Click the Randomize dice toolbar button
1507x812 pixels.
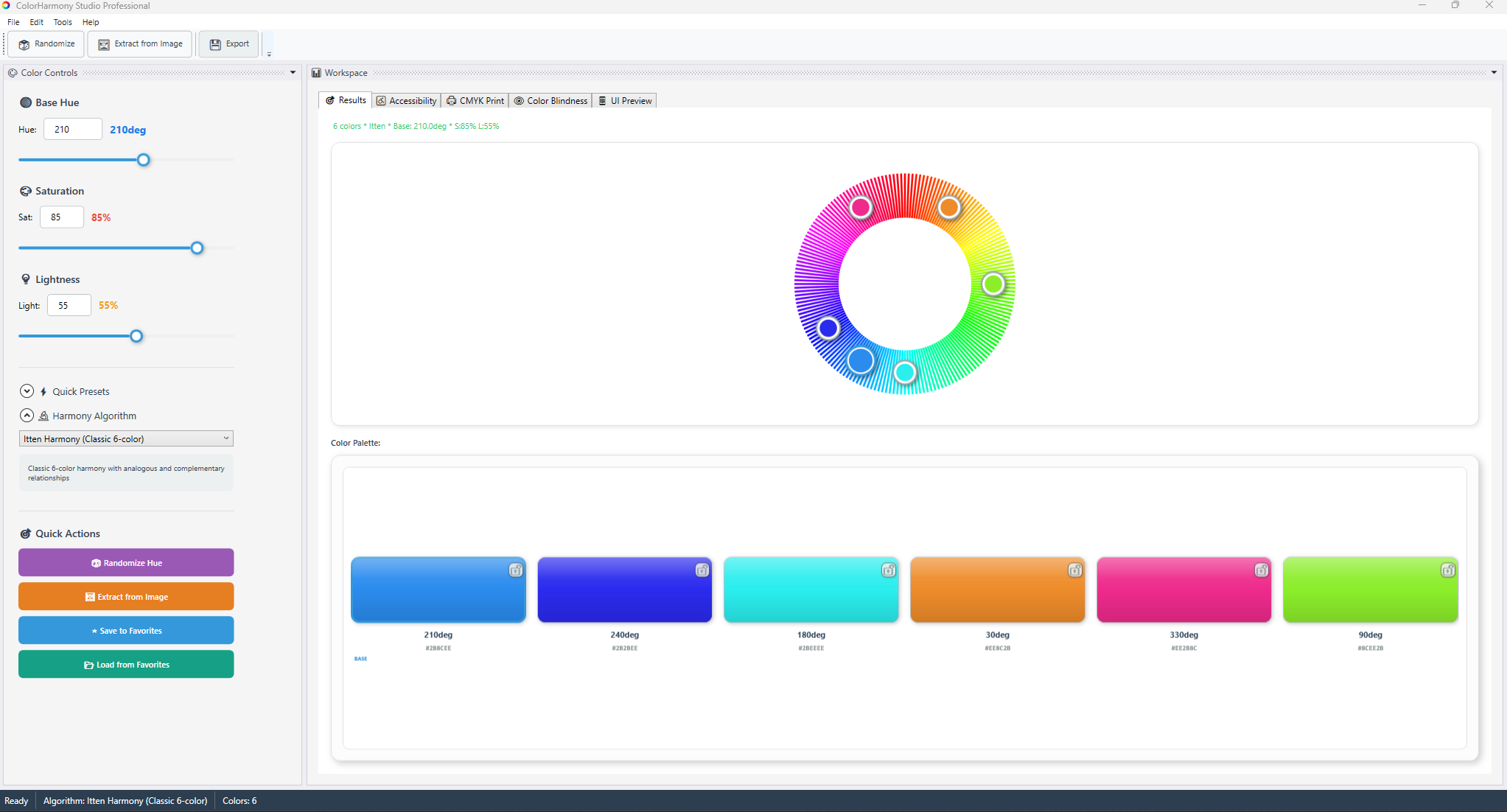[46, 44]
